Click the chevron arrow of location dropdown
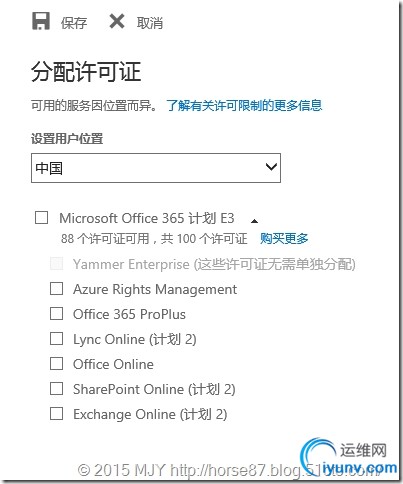 (271, 166)
